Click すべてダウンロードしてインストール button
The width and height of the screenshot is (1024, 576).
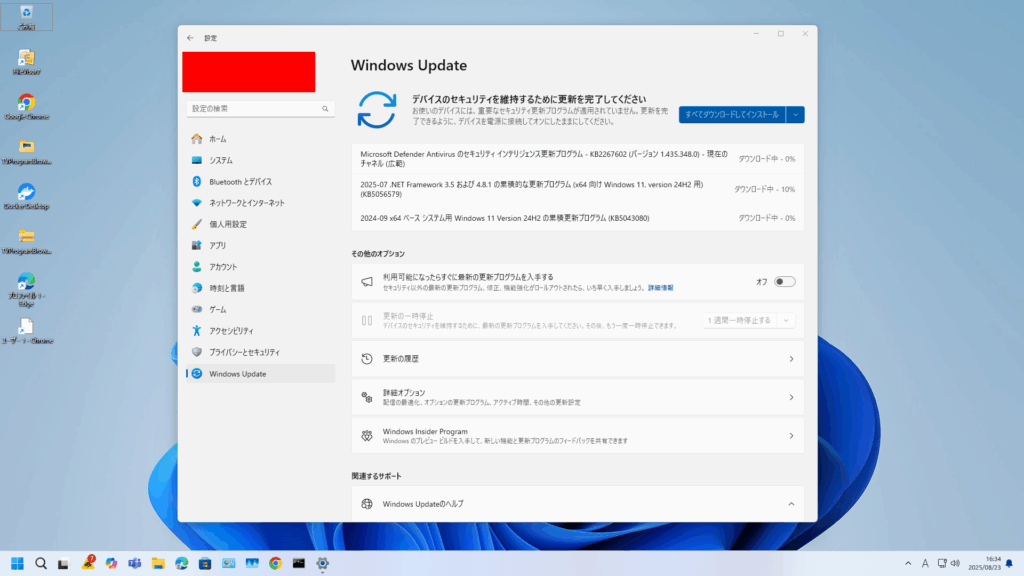(x=732, y=115)
